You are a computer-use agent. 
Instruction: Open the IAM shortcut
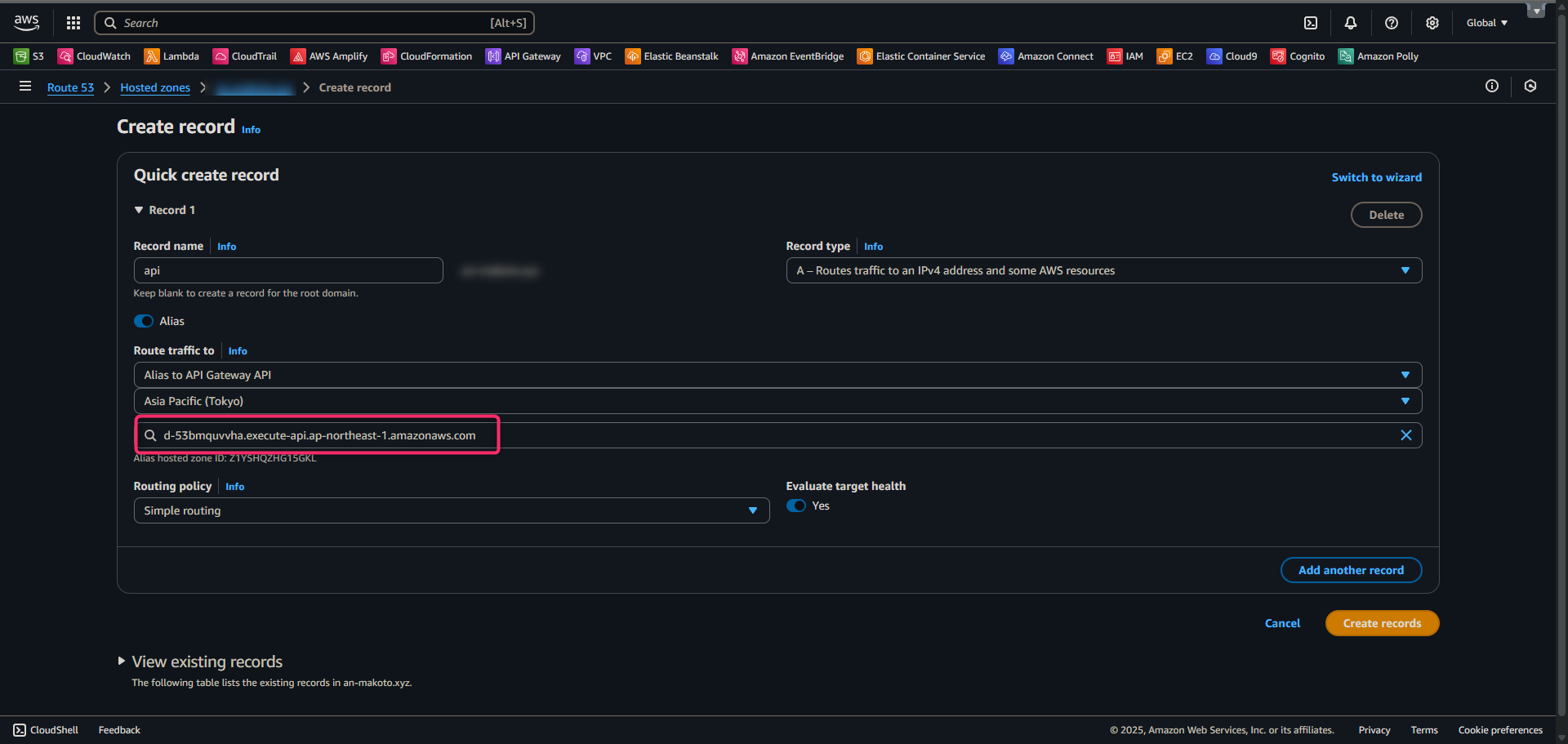coord(1125,56)
